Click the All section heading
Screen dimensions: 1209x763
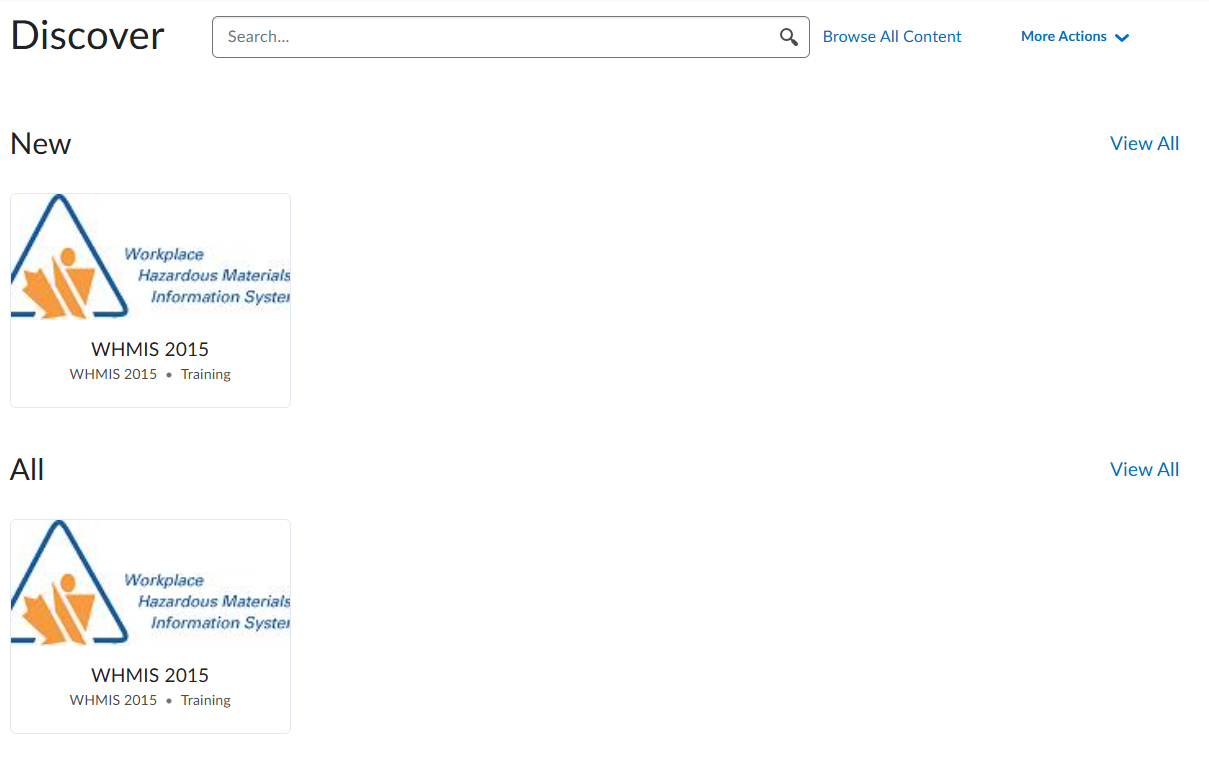pos(27,470)
